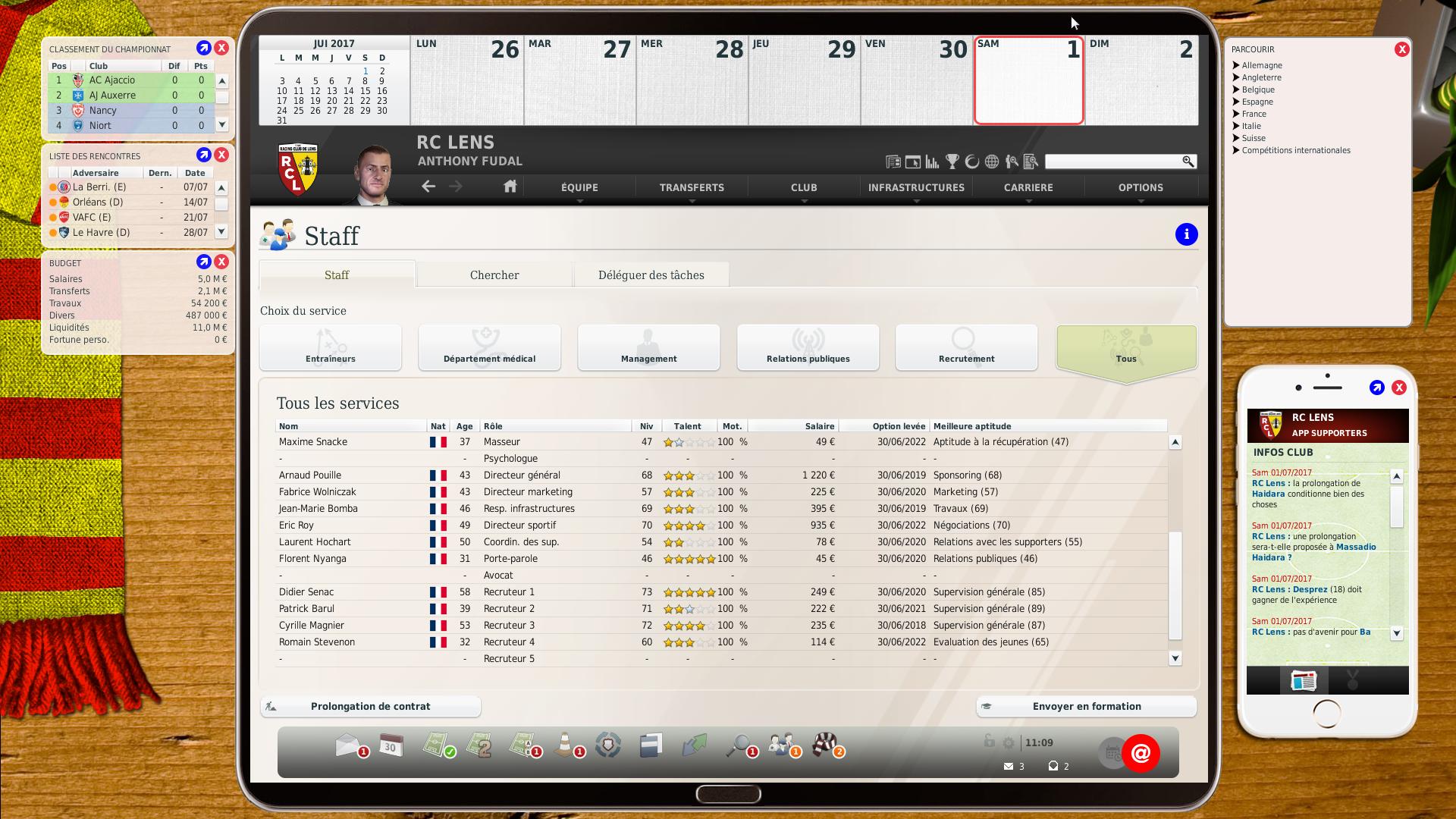Click the Prolongation de contrat button
The image size is (1456, 819).
click(x=369, y=706)
